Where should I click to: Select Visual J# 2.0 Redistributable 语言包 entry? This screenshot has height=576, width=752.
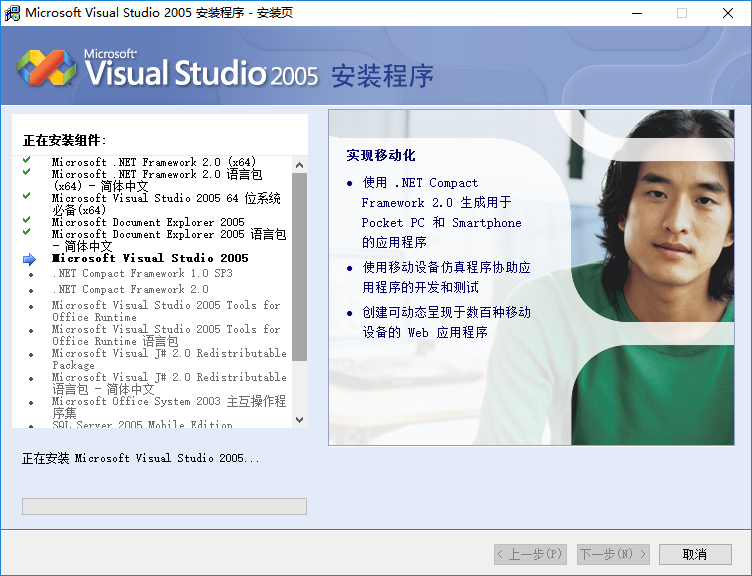(169, 383)
